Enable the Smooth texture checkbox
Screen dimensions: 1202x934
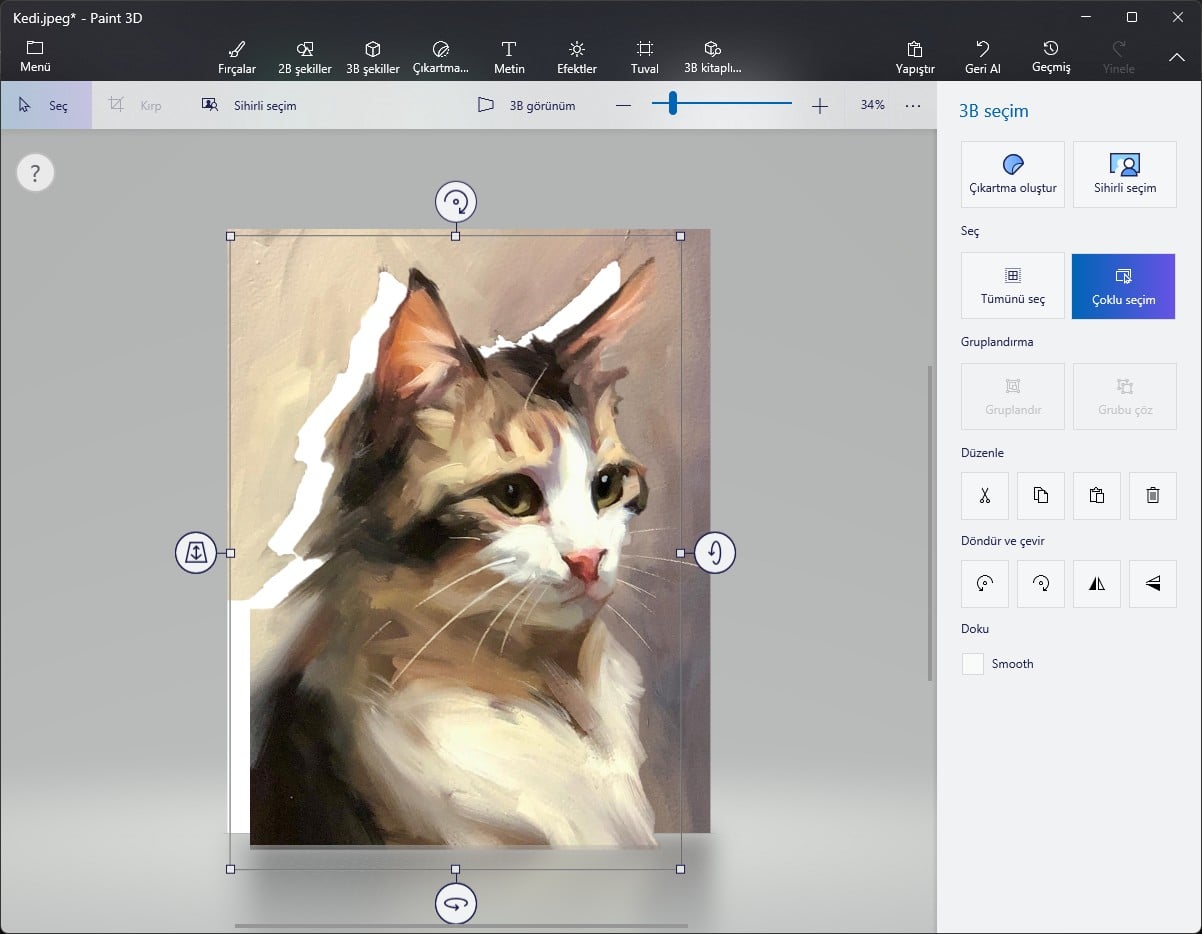coord(973,664)
